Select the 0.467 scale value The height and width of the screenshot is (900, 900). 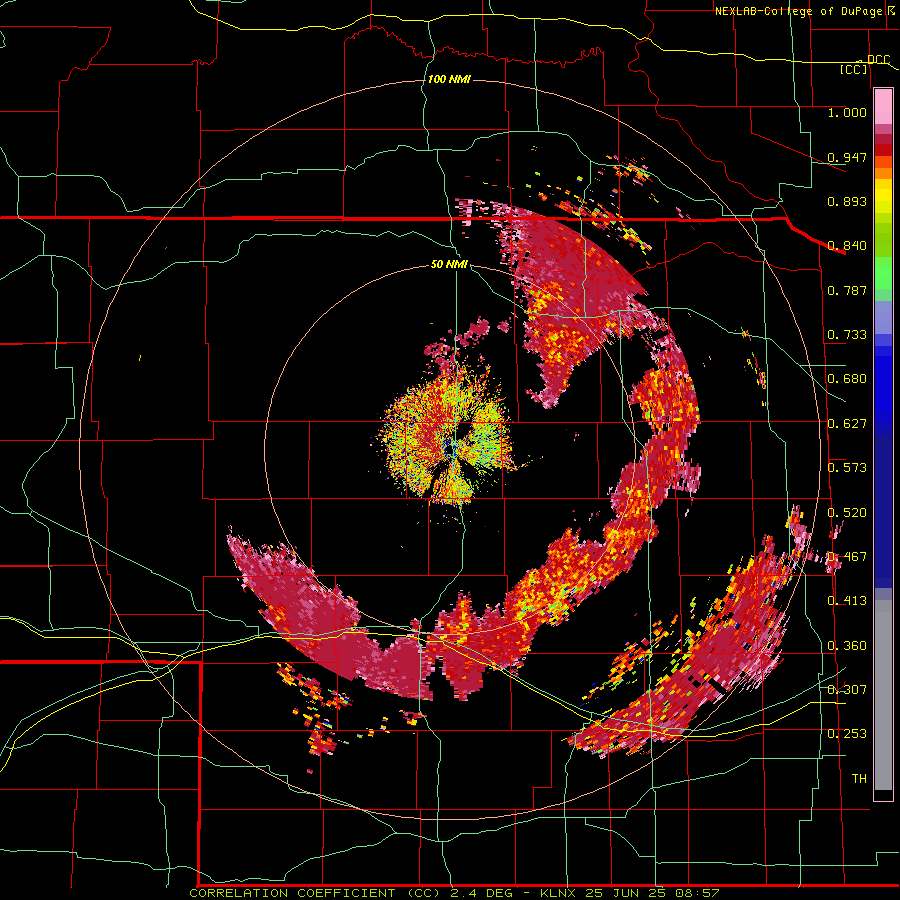847,557
